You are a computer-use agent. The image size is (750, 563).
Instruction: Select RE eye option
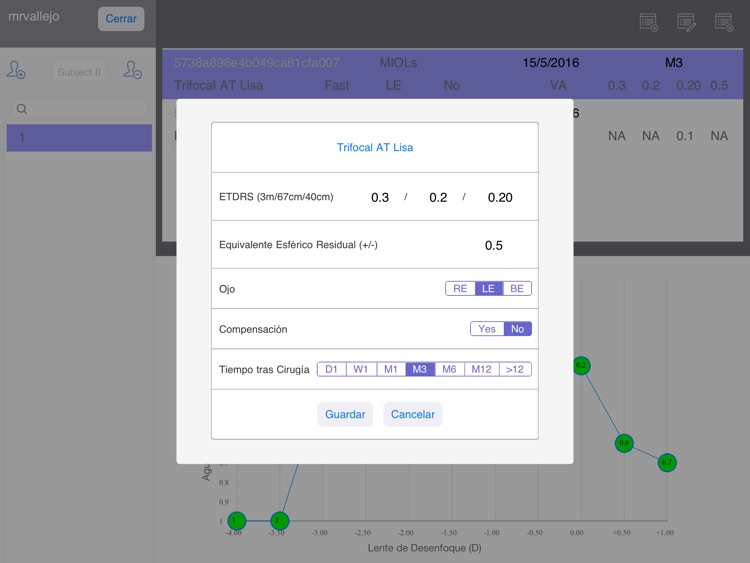pyautogui.click(x=460, y=288)
